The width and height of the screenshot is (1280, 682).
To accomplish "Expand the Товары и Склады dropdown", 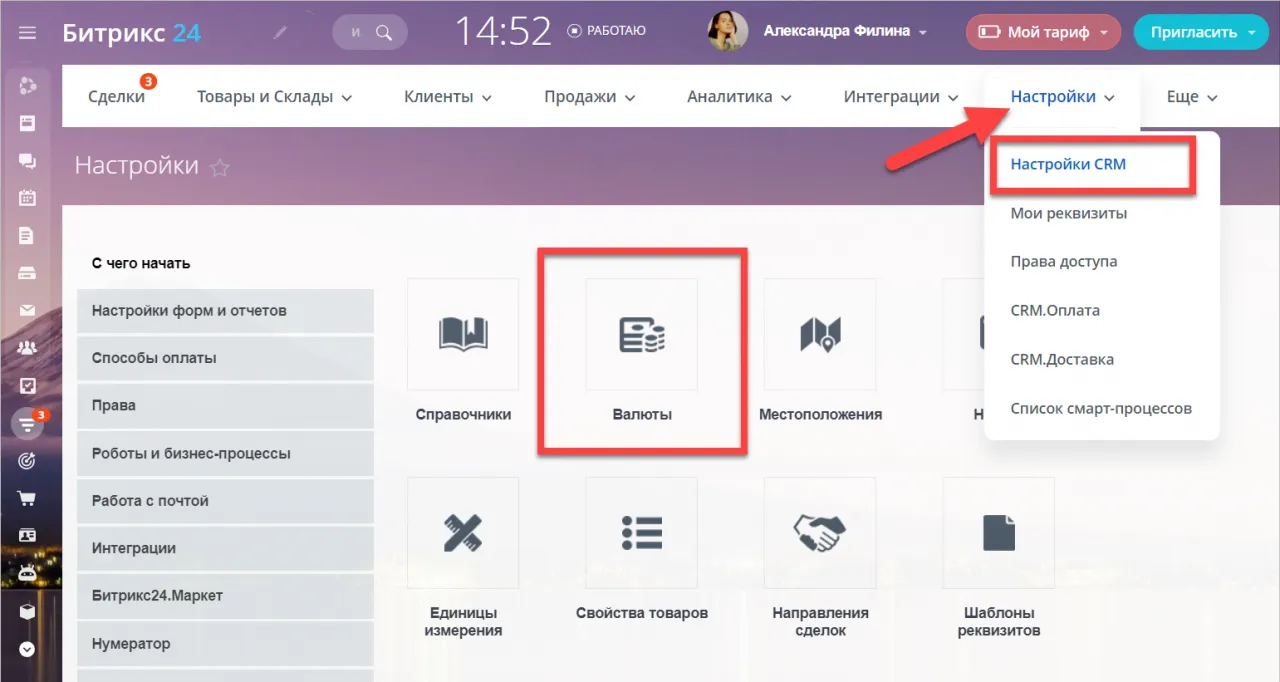I will (275, 97).
